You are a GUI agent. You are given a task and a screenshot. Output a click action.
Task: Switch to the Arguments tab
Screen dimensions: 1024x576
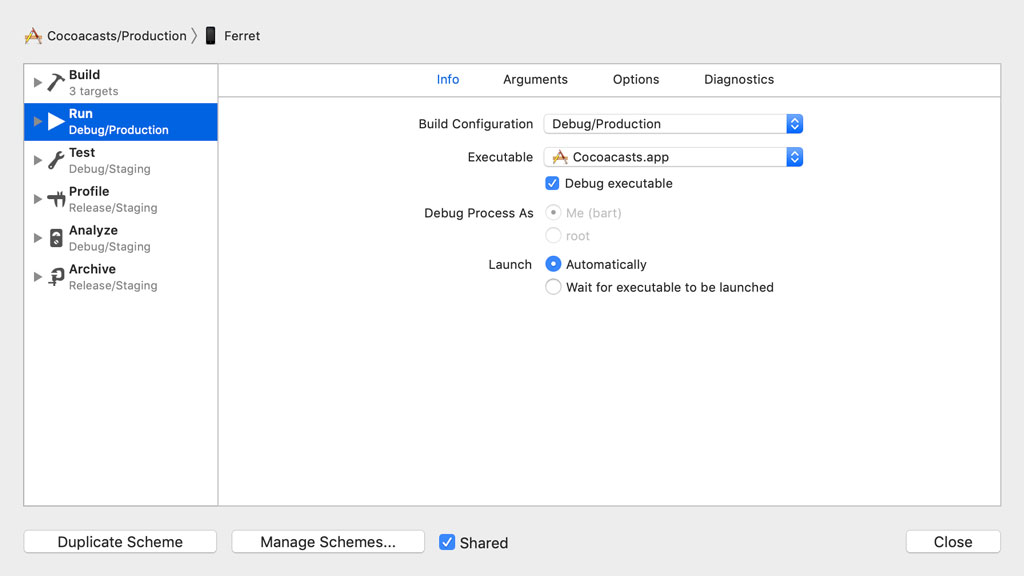(x=535, y=79)
